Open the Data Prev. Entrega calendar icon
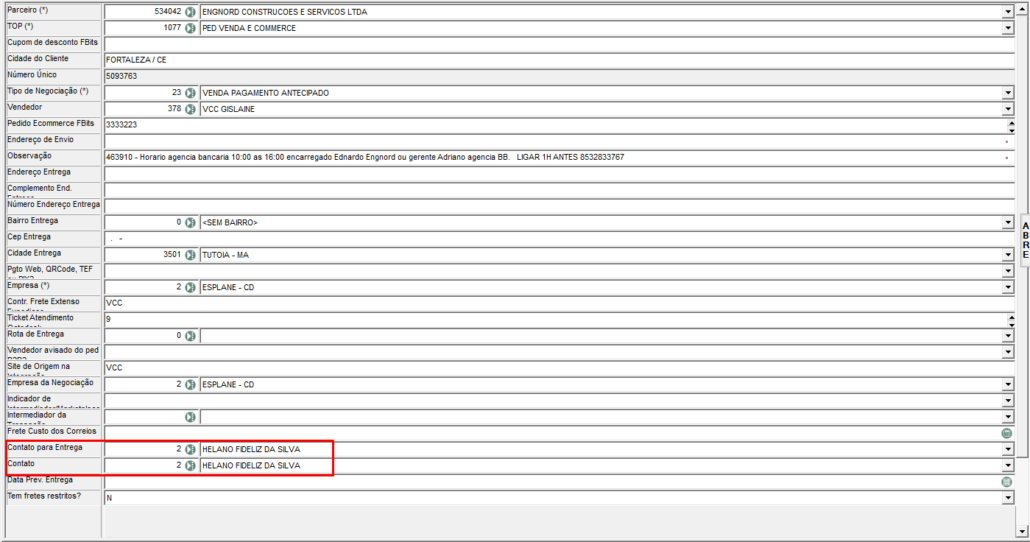The height and width of the screenshot is (542, 1030). tap(1007, 481)
